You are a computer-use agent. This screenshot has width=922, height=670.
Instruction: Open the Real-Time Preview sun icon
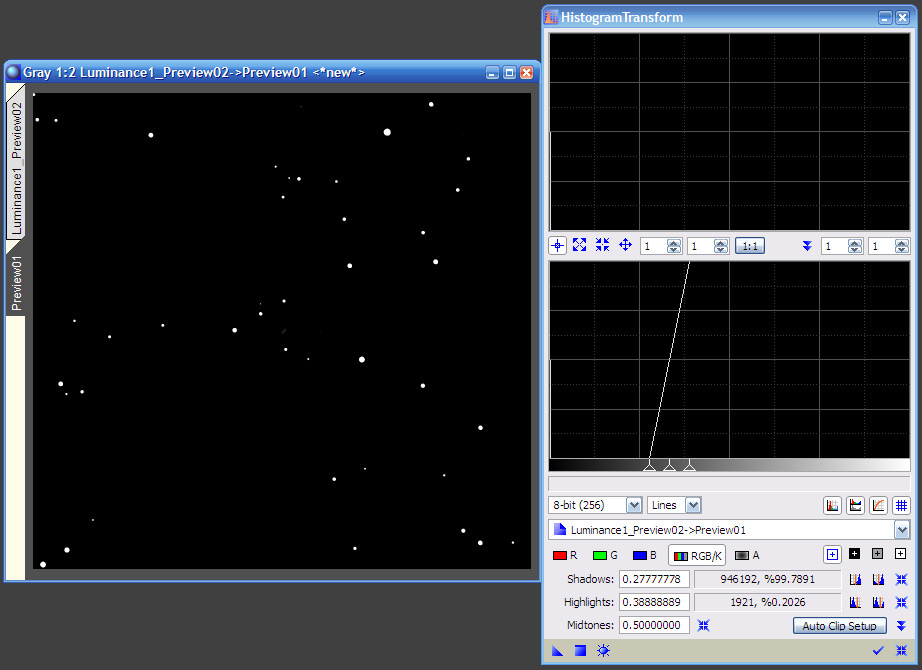(x=603, y=650)
